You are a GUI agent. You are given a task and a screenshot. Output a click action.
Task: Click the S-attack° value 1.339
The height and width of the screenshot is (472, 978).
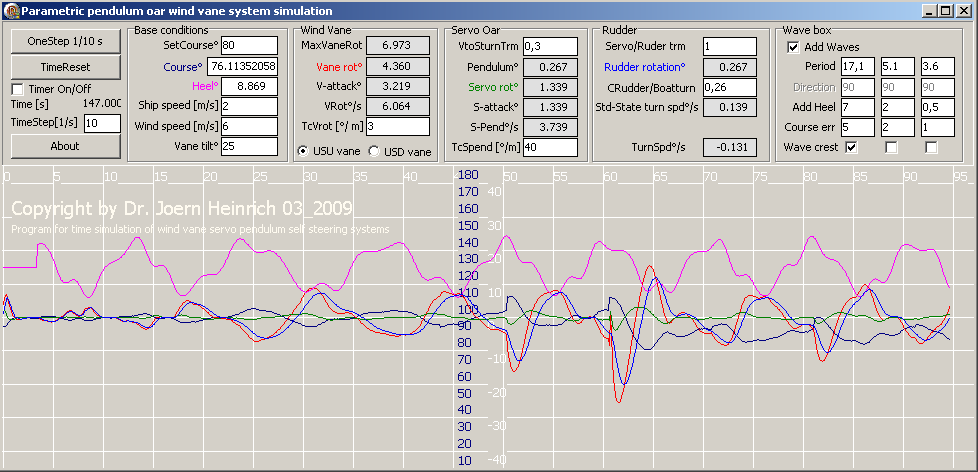[x=551, y=107]
